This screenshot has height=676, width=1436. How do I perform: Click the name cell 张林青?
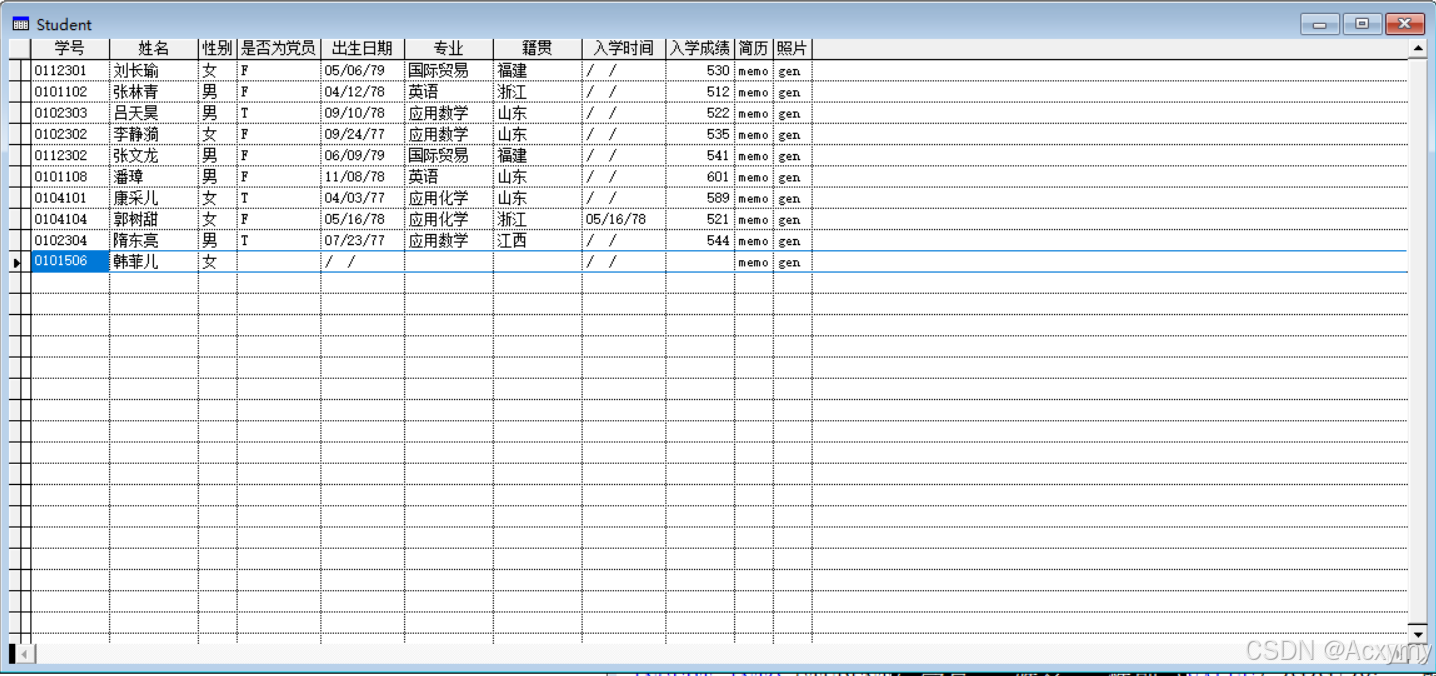(x=154, y=91)
